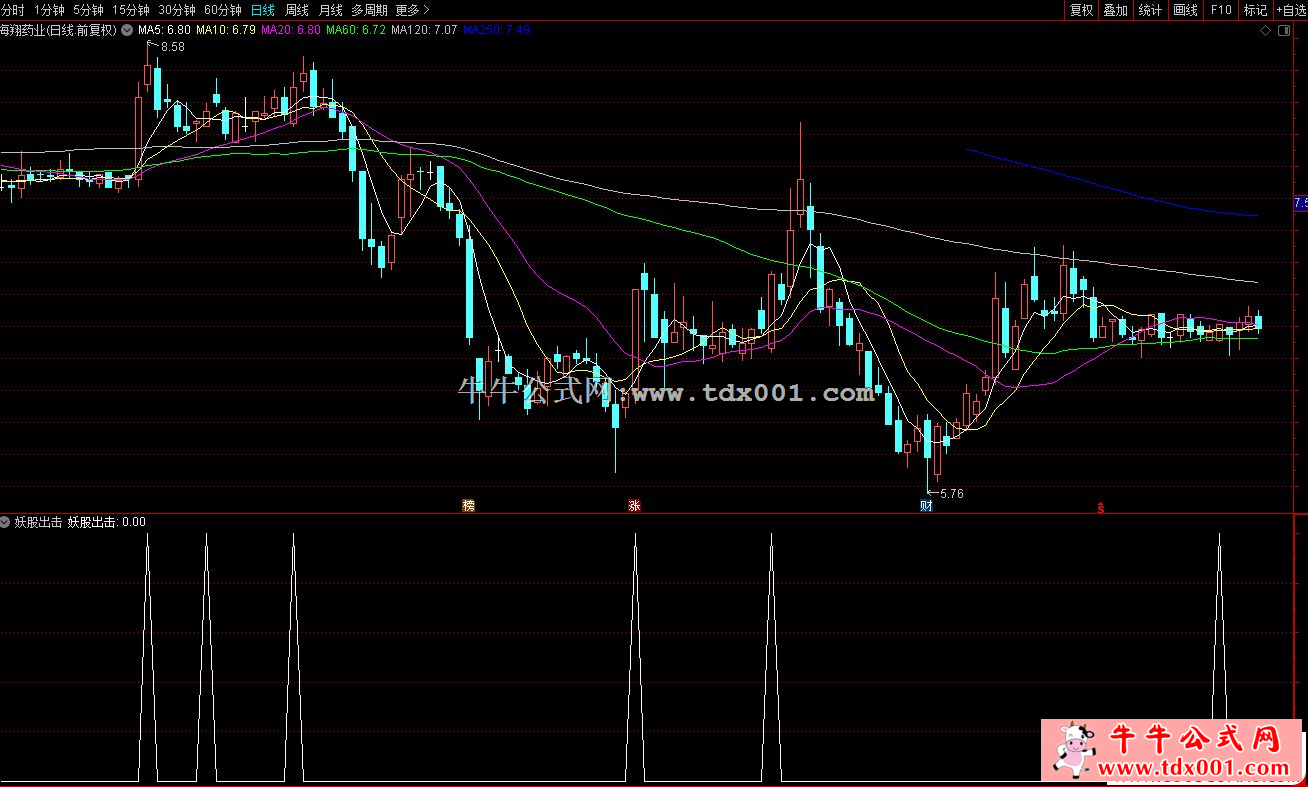Switch to the 月线 monthly chart
Viewport: 1308px width, 787px height.
(330, 10)
